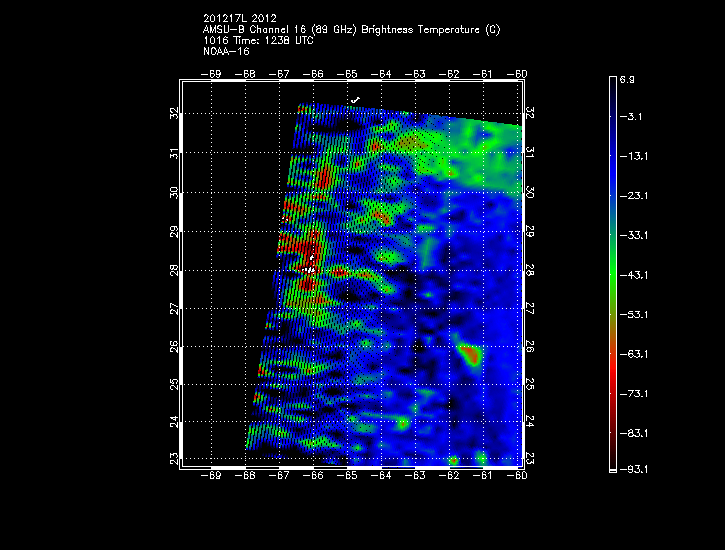Click the 32 latitude label on left axis

(174, 114)
